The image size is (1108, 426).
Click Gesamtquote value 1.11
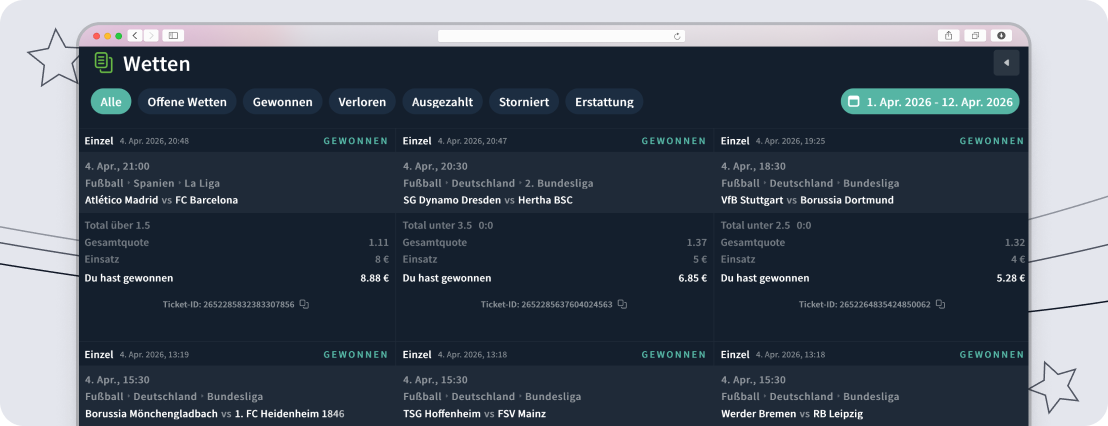(x=379, y=243)
